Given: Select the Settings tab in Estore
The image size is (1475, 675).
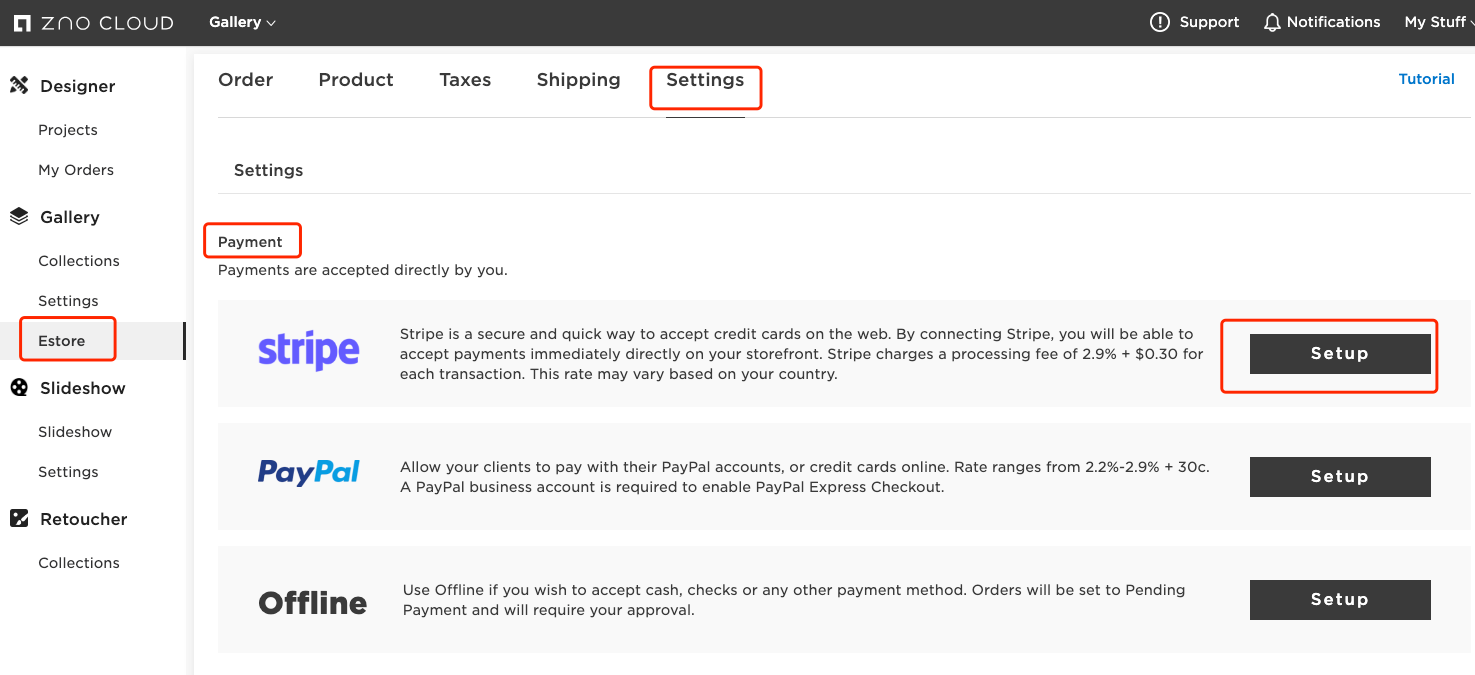Looking at the screenshot, I should pos(705,80).
